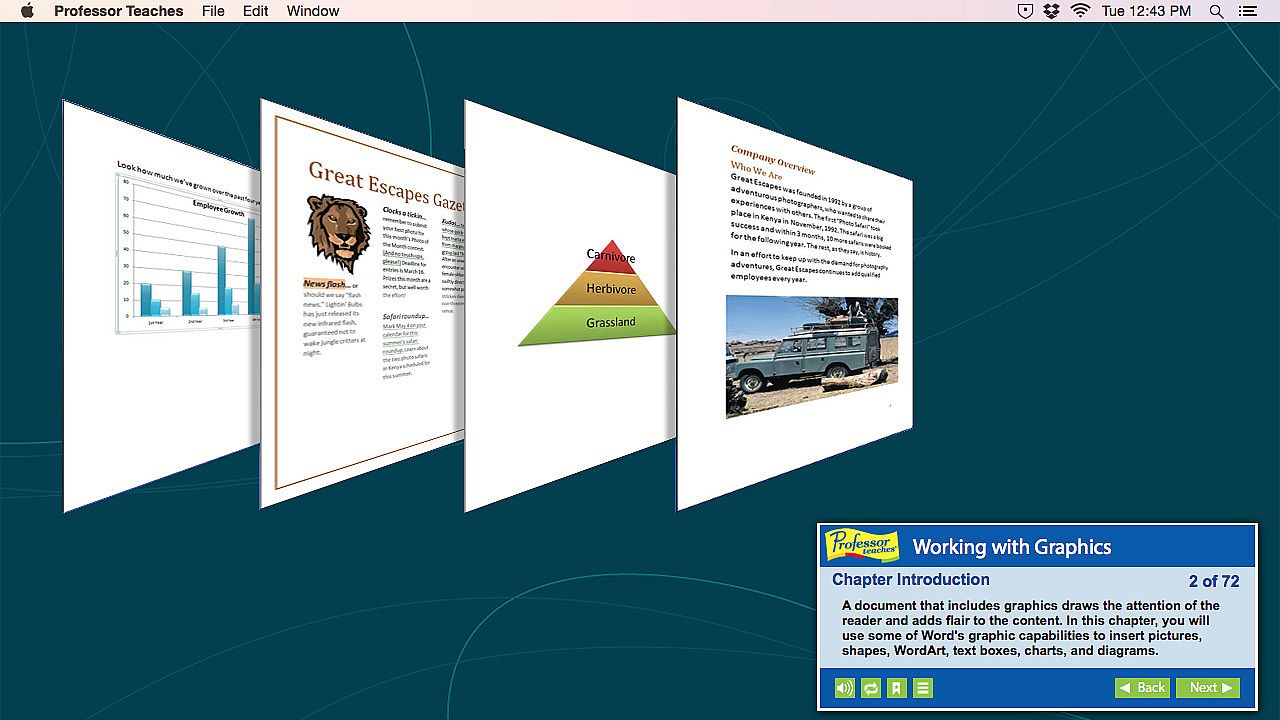The width and height of the screenshot is (1280, 720).
Task: Open the Dropbox menu bar icon
Action: click(x=1051, y=11)
